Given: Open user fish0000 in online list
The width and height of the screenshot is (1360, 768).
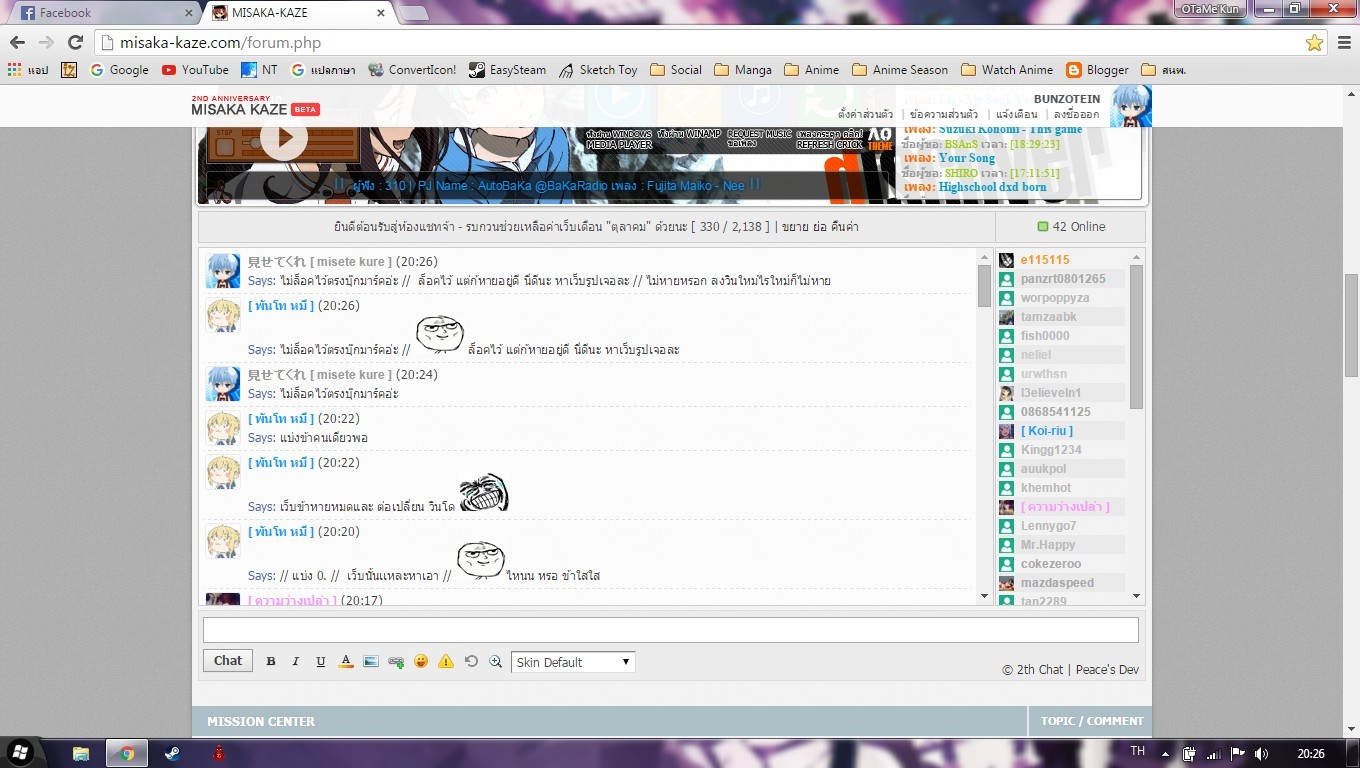Looking at the screenshot, I should point(1045,336).
